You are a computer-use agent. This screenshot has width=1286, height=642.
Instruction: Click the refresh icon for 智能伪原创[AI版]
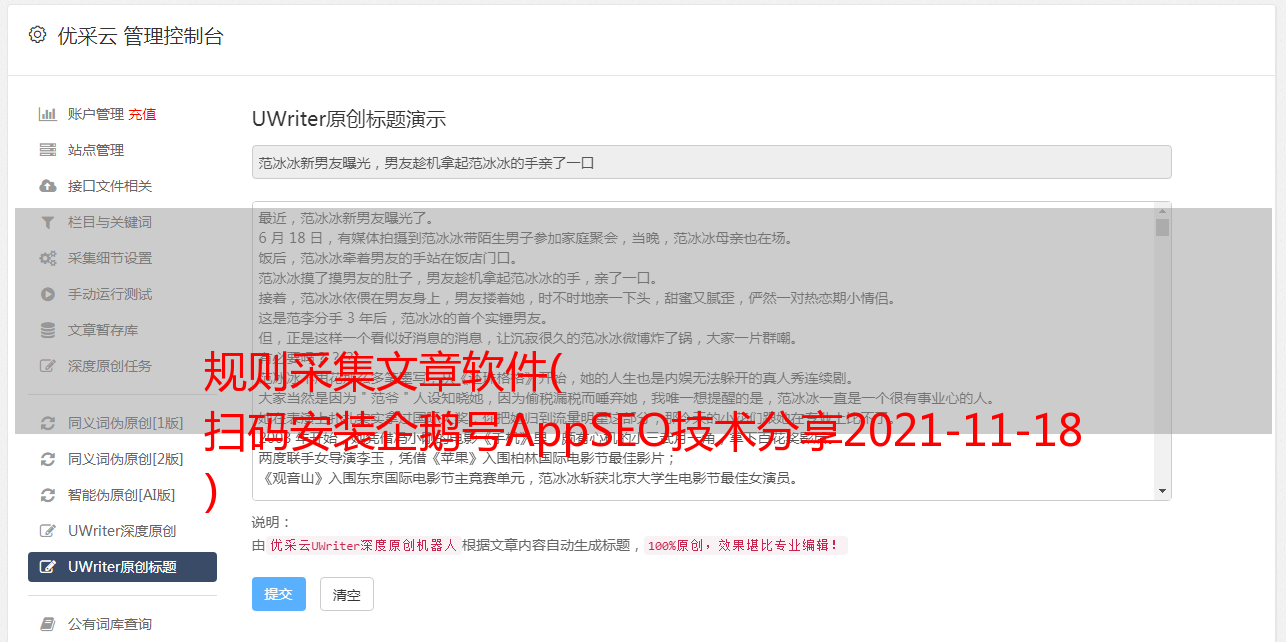pos(47,495)
